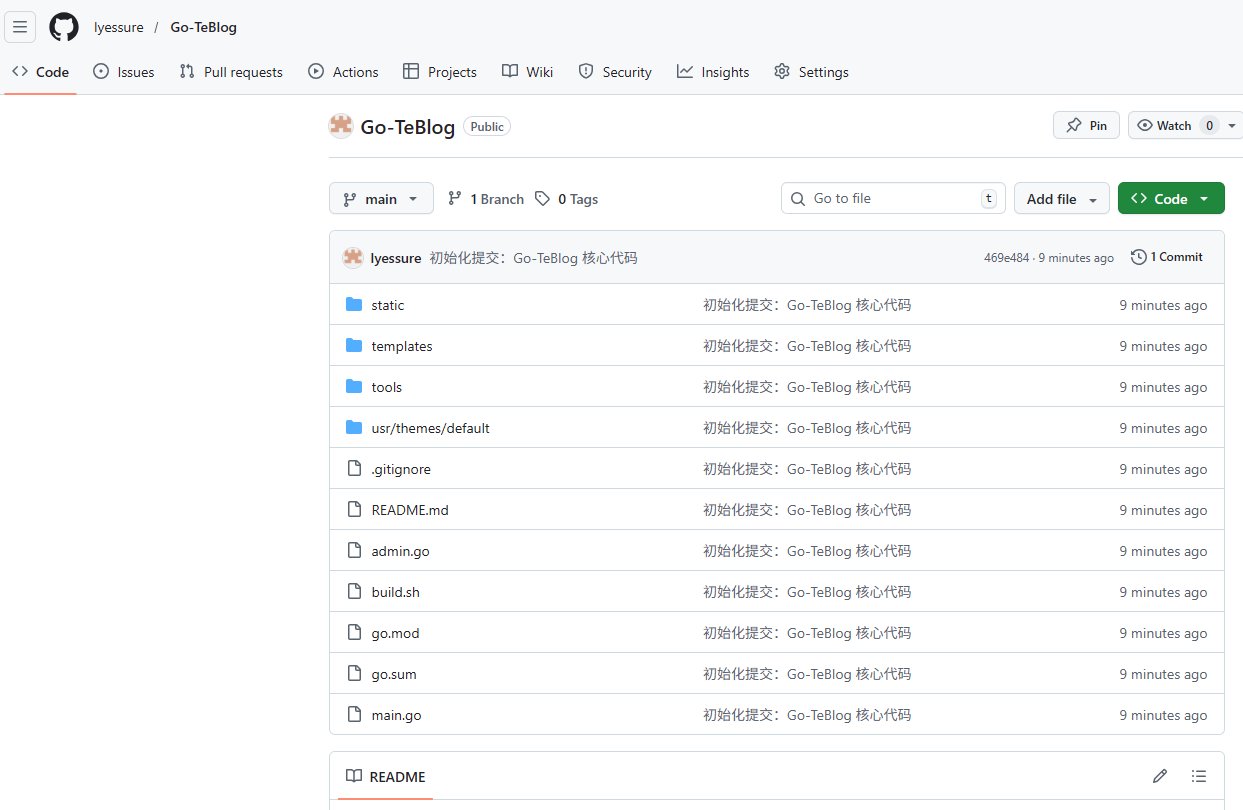1243x810 pixels.
Task: Click the repository avatar beside Go-TeBlog title
Action: 341,126
